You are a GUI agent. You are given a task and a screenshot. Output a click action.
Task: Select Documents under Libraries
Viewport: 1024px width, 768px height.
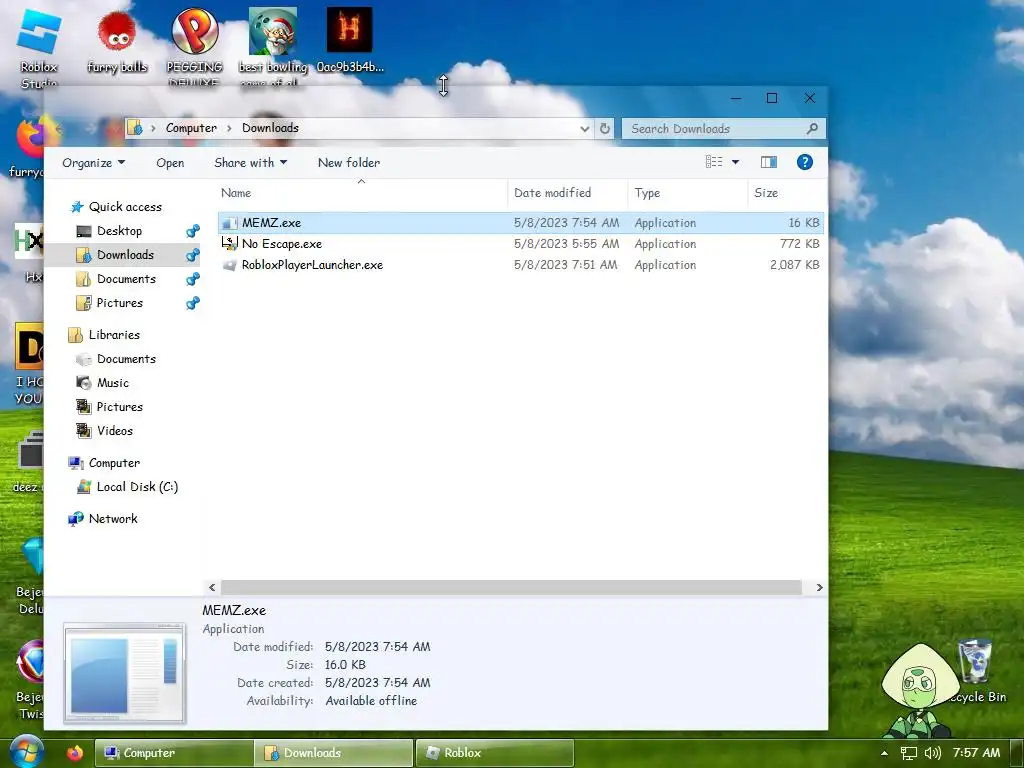click(126, 359)
